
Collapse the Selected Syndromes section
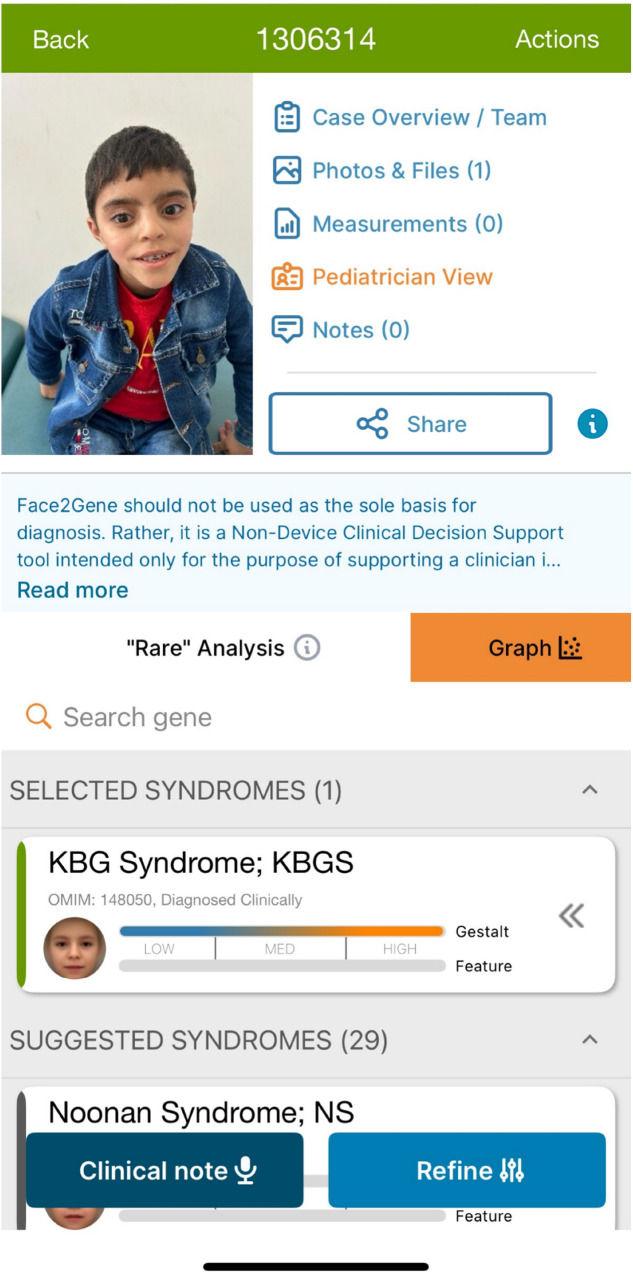point(590,790)
